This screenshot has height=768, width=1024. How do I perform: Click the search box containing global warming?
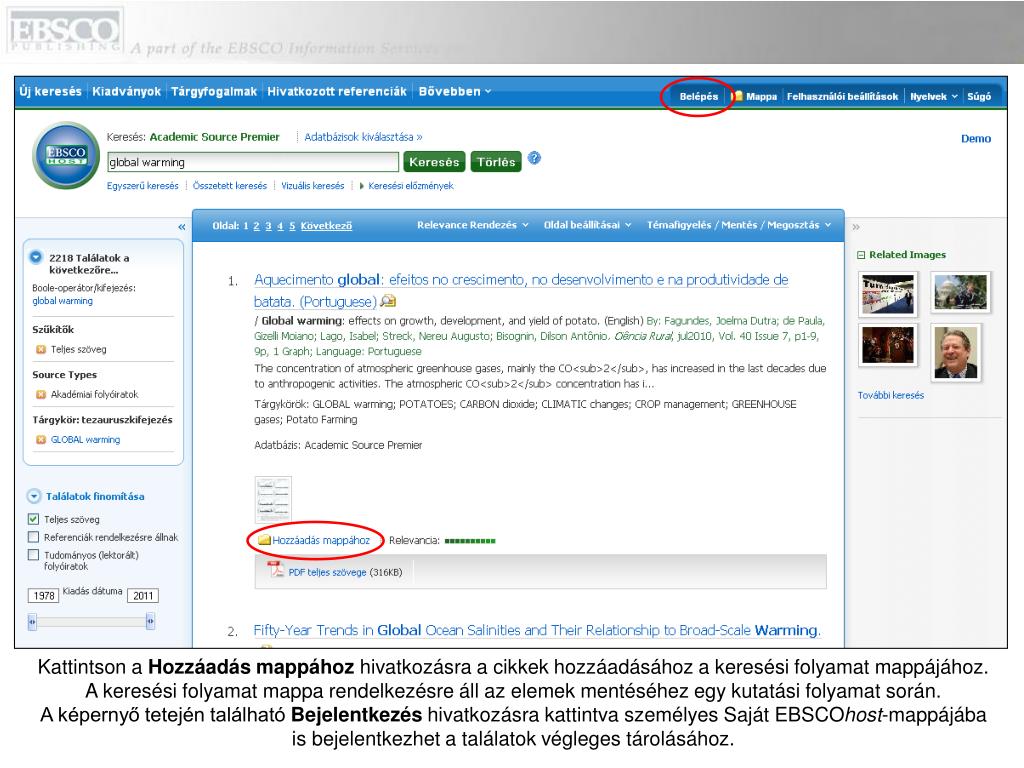click(253, 162)
